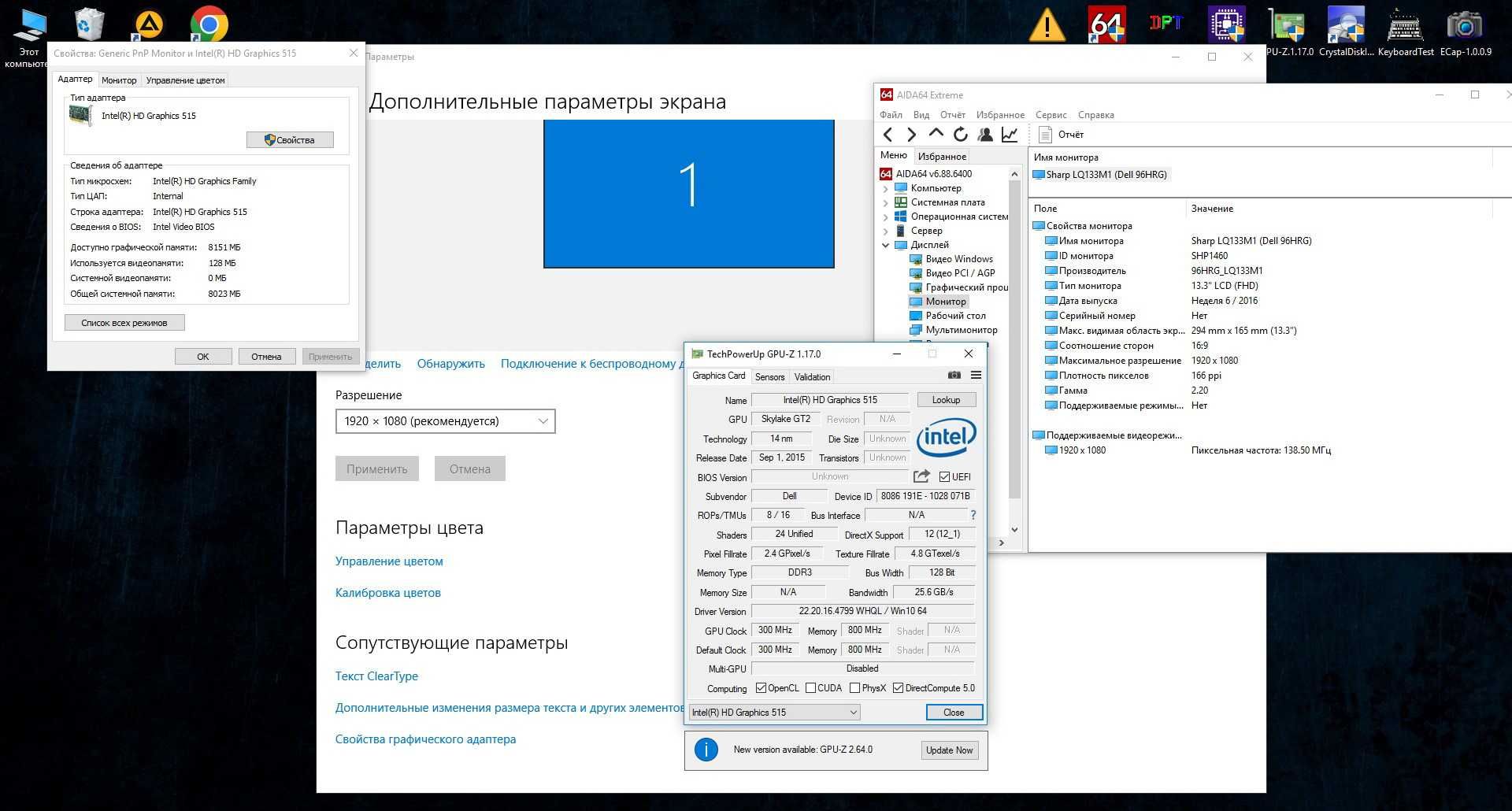The image size is (1512, 811).
Task: Switch to Управление цветом tab
Action: pyautogui.click(x=185, y=80)
